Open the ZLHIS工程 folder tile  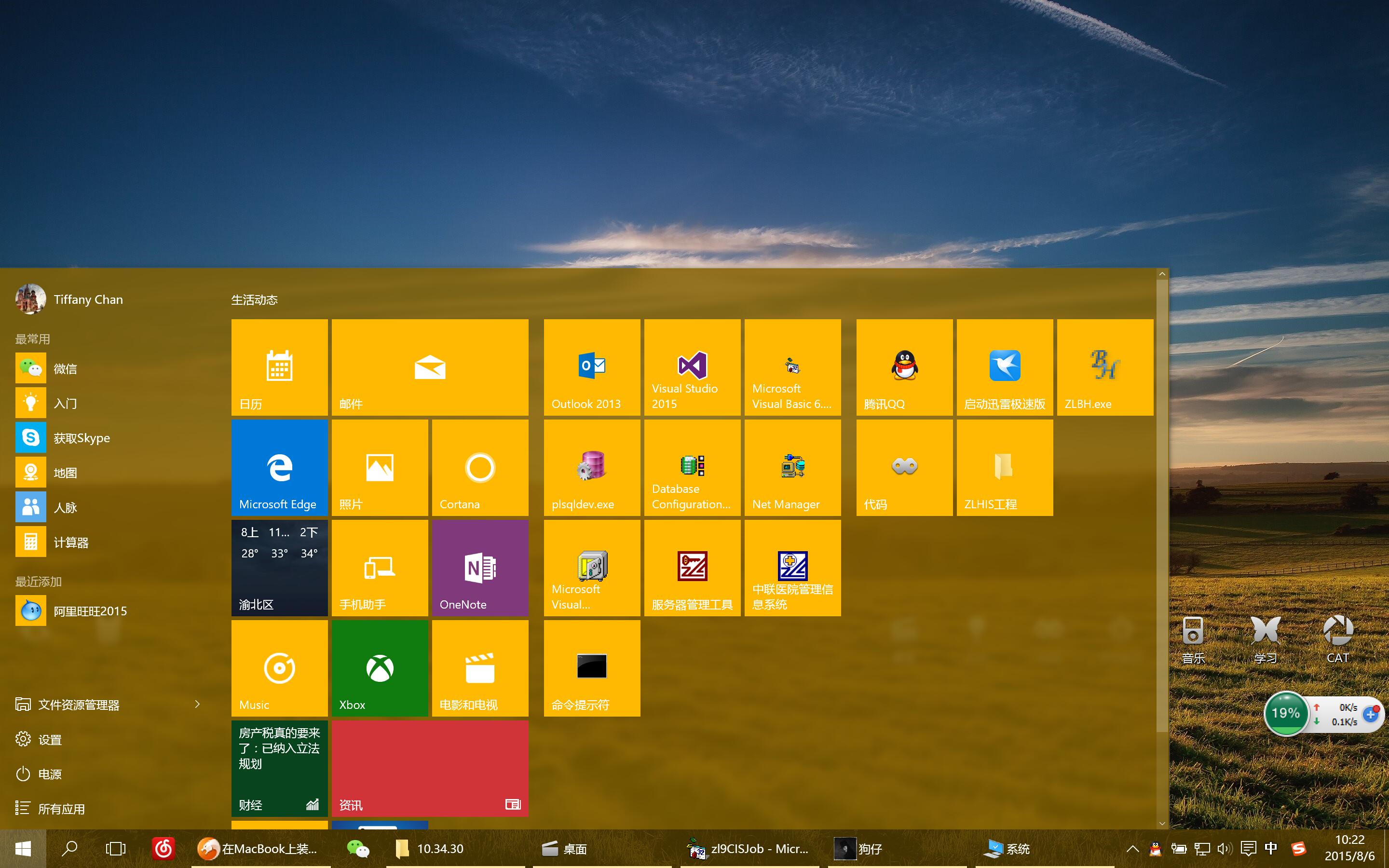click(1005, 467)
